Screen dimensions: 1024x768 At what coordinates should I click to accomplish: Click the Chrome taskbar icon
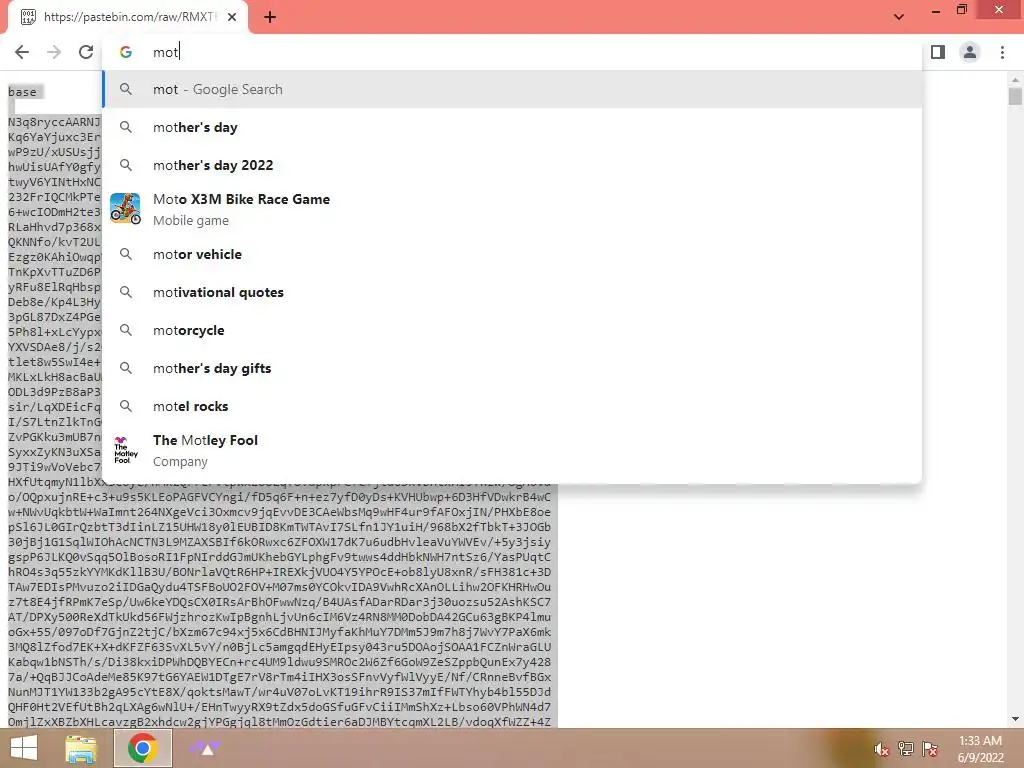click(x=143, y=748)
